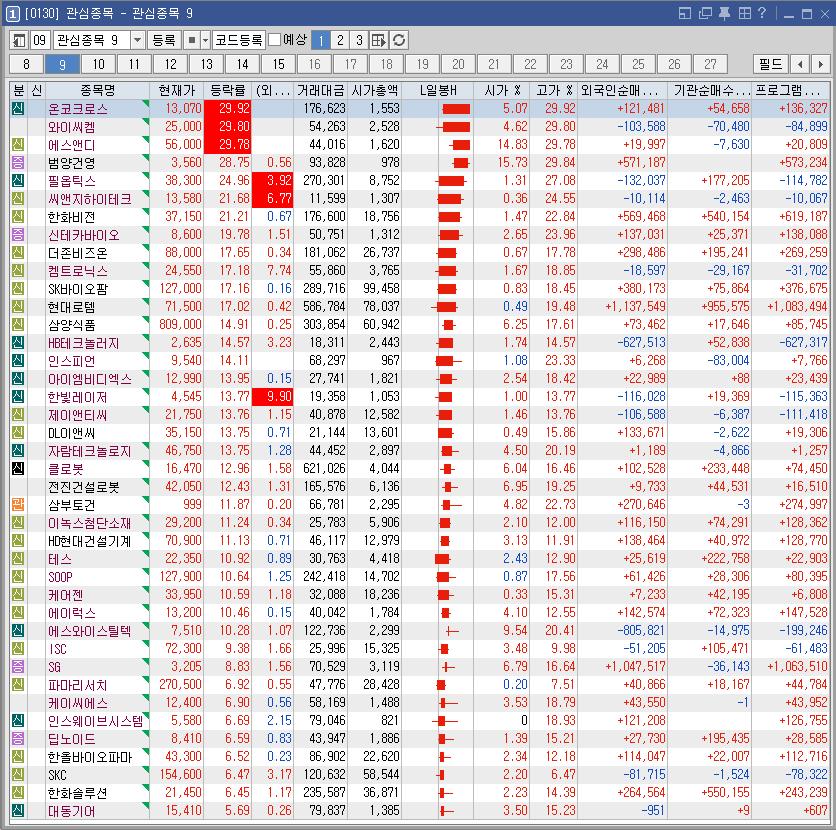Click the 신 badge on the 삼양식품 row
Viewport: 836px width, 830px height.
18,325
